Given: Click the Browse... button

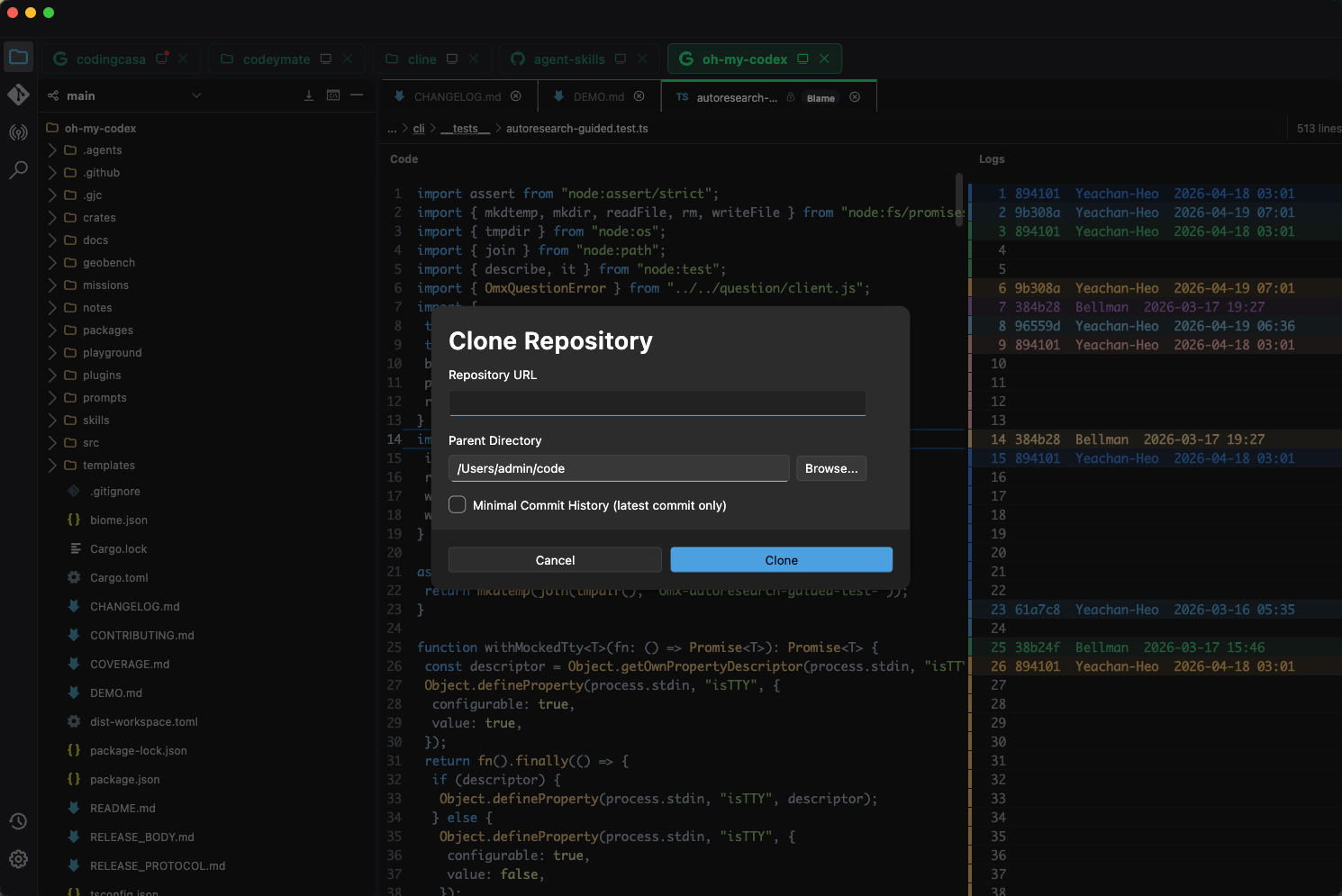Looking at the screenshot, I should [x=831, y=468].
